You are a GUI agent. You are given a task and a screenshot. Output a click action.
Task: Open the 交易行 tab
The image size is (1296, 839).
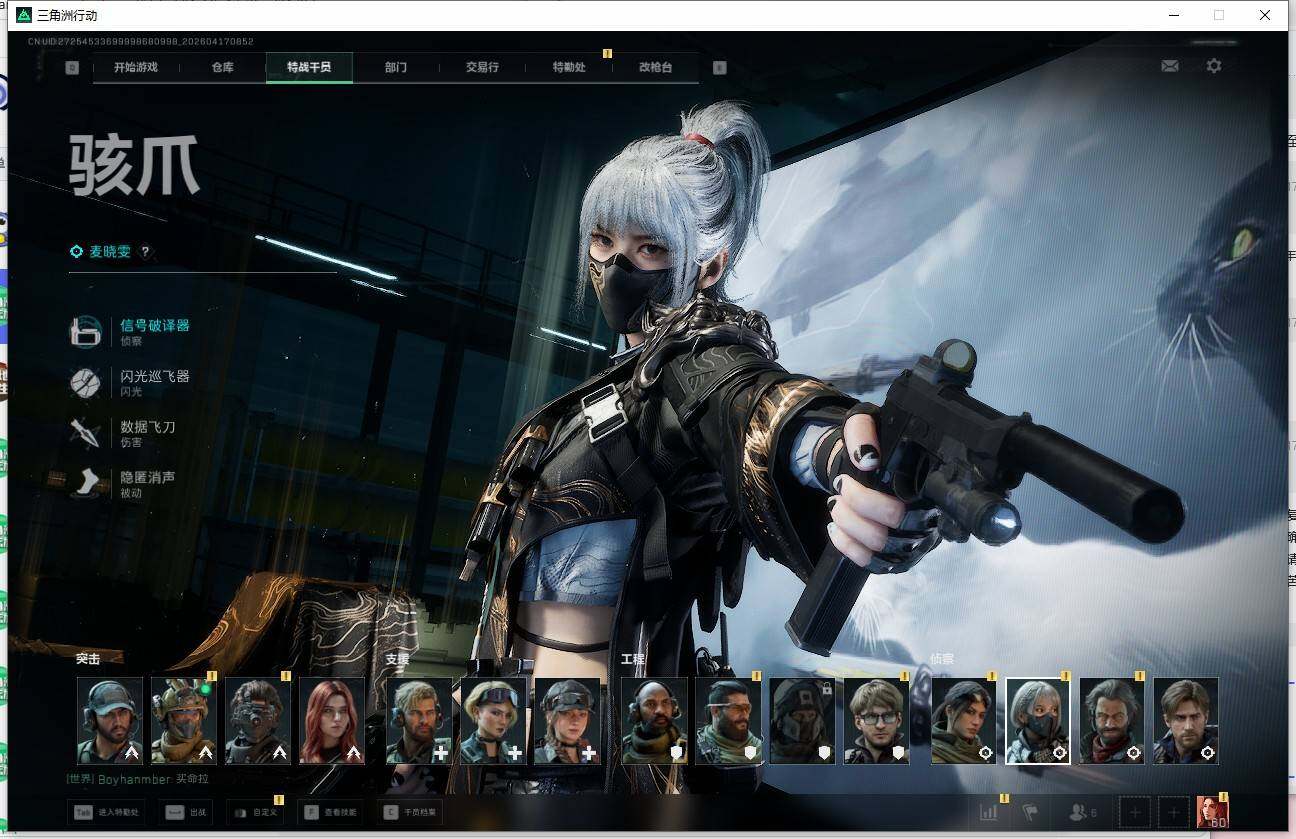tap(482, 68)
